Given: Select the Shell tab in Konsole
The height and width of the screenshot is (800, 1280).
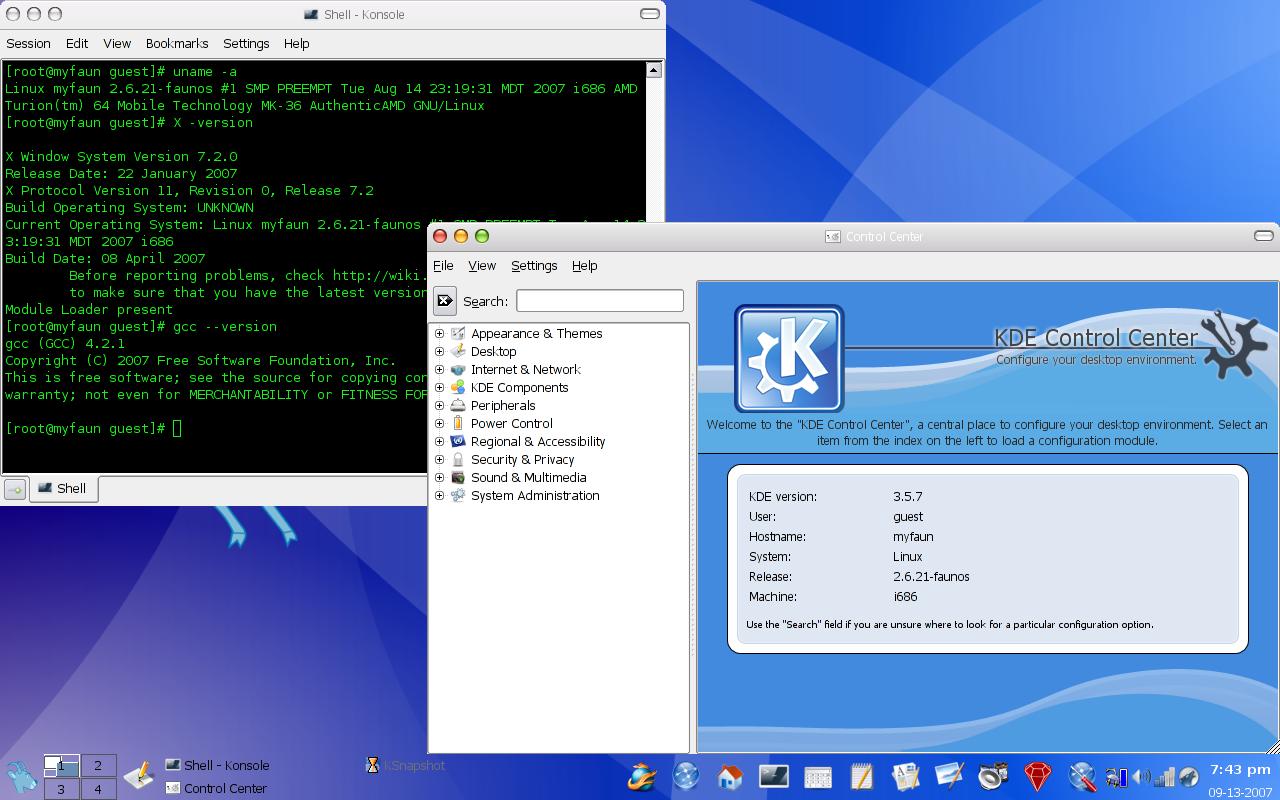Looking at the screenshot, I should click(x=63, y=488).
